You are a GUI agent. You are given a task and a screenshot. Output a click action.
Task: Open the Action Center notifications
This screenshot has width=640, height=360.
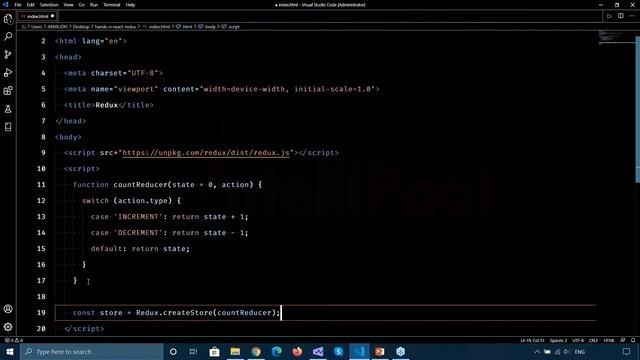pos(627,352)
